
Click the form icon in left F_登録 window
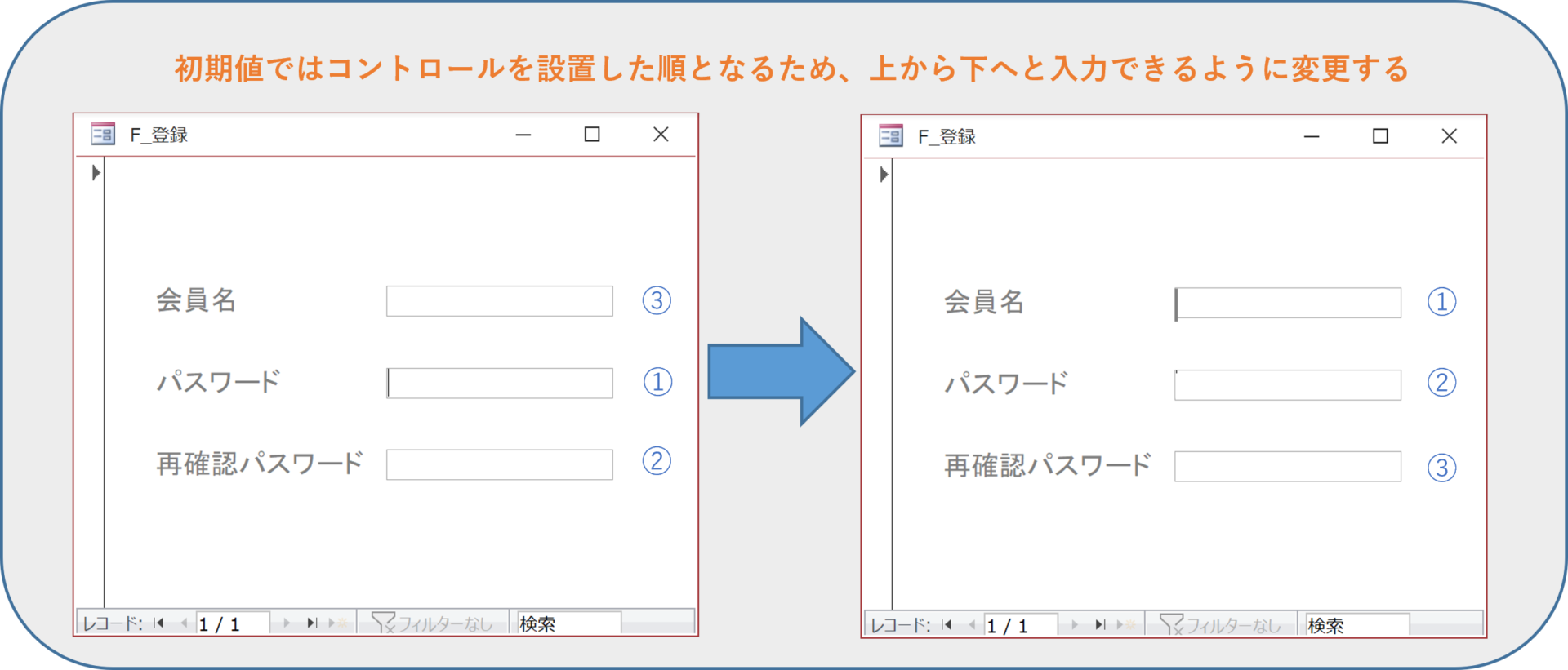(103, 135)
